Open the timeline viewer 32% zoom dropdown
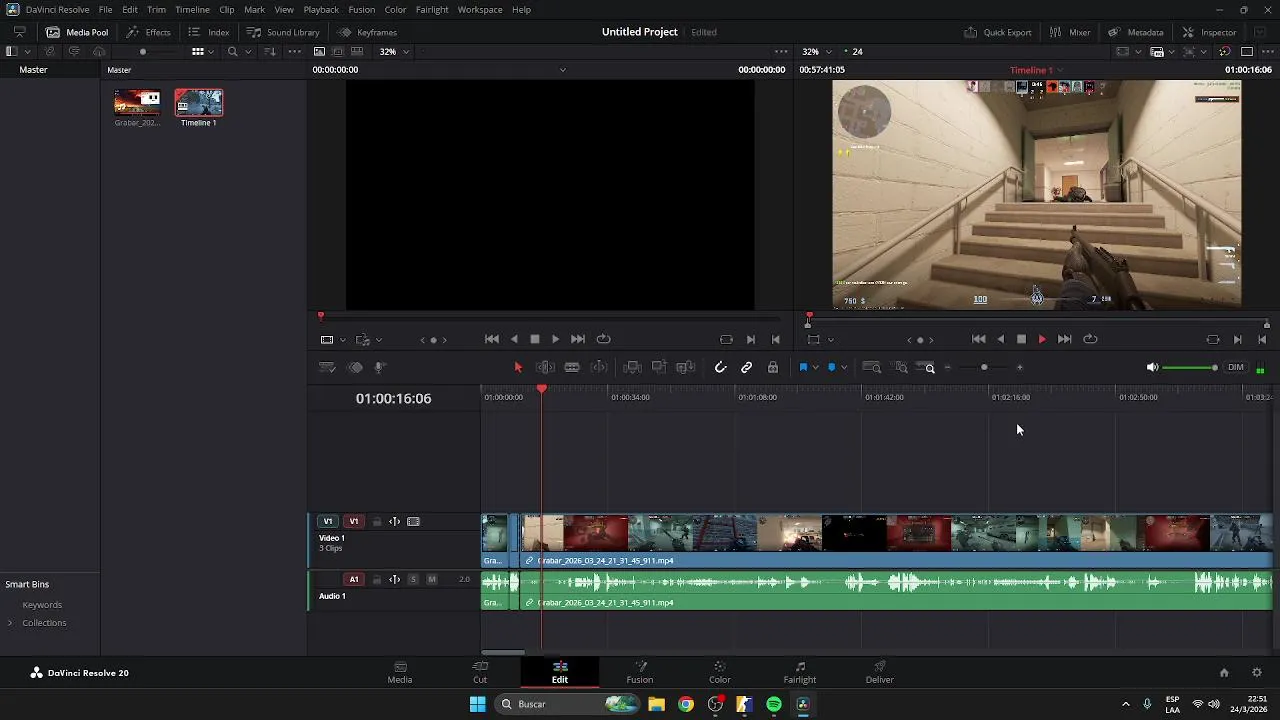The height and width of the screenshot is (720, 1280). 816,52
